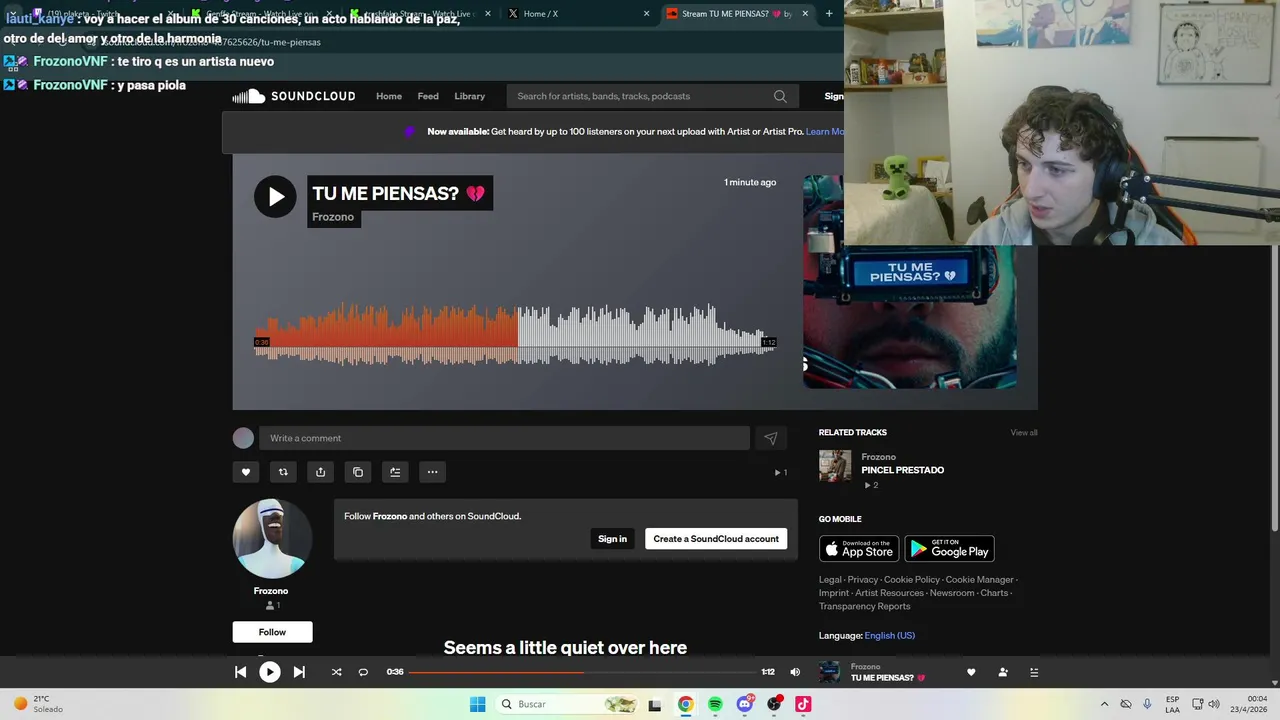Click the SoundCloud logo
This screenshot has width=1280, height=720.
point(294,96)
